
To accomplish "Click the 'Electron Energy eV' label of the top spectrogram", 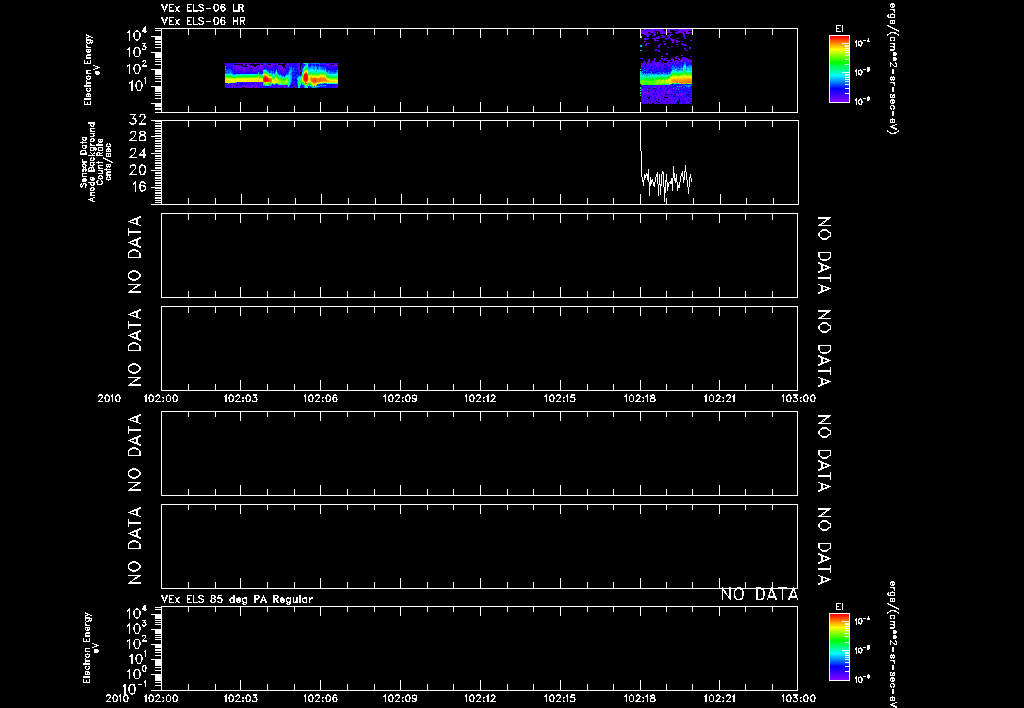I will coord(92,70).
